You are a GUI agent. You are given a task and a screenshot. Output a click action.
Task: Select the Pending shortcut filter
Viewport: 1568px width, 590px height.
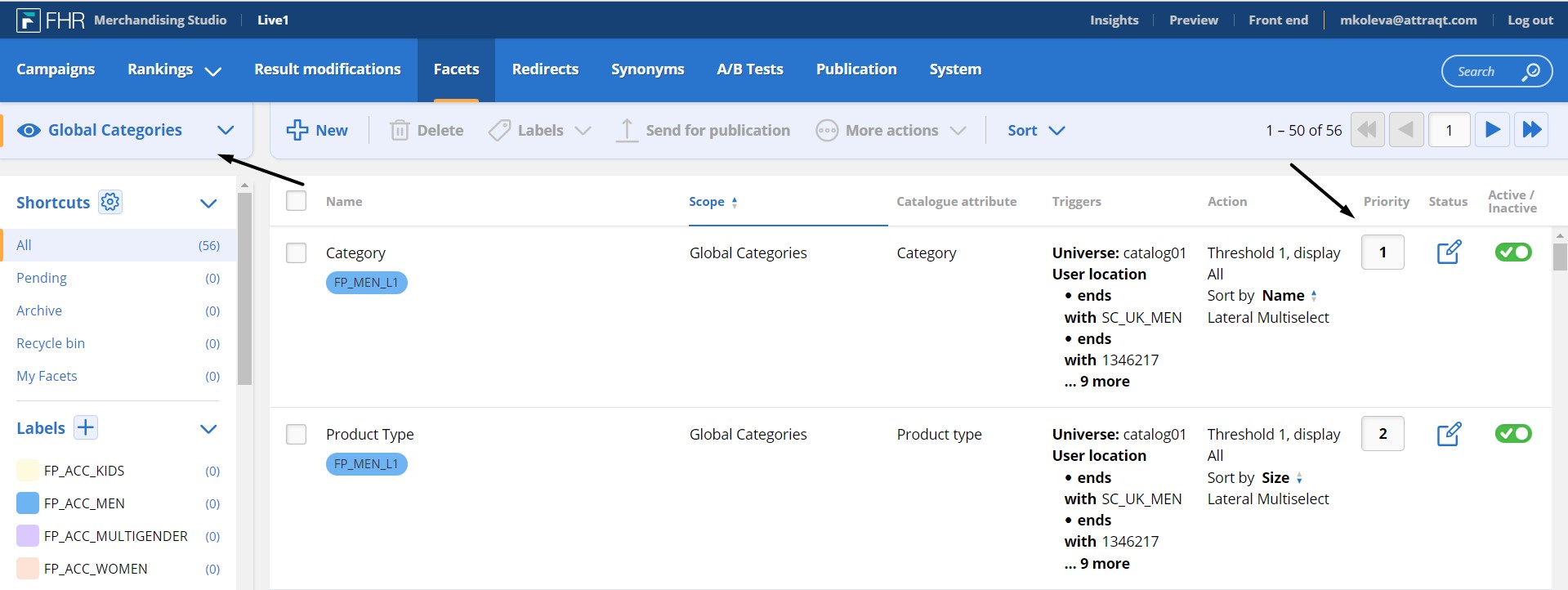(118, 278)
